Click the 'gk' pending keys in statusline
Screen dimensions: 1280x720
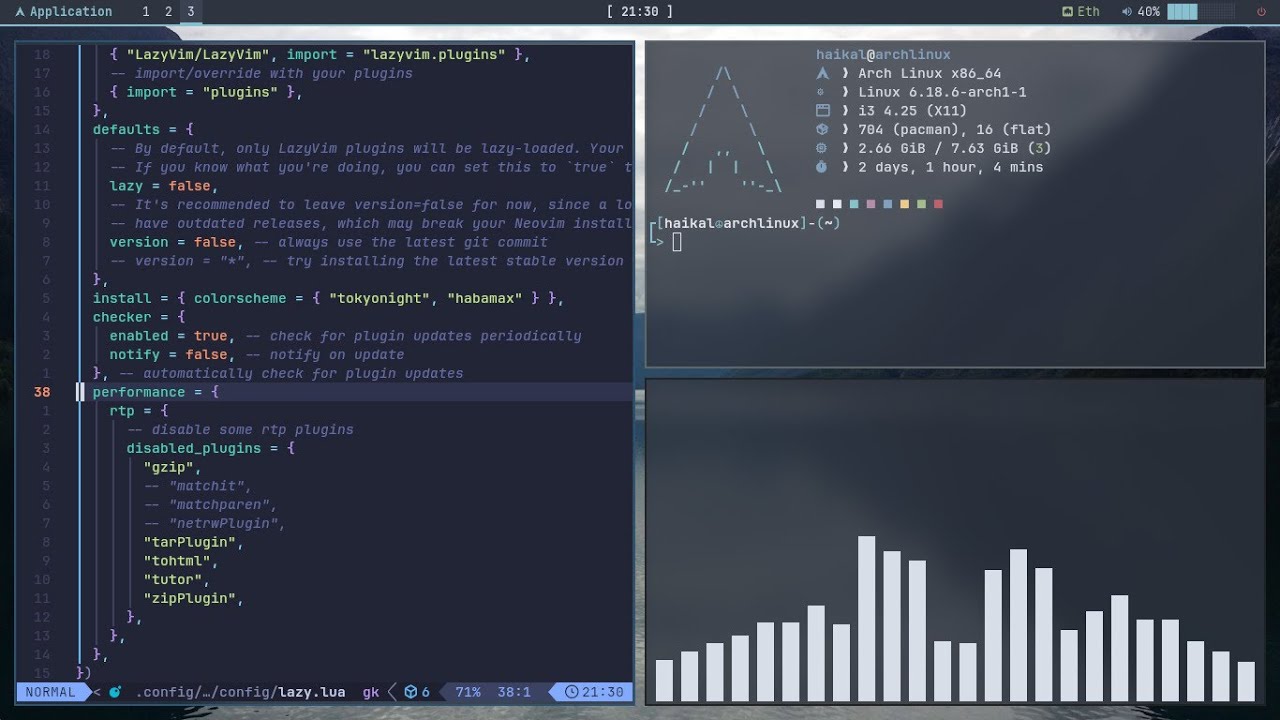pyautogui.click(x=371, y=692)
